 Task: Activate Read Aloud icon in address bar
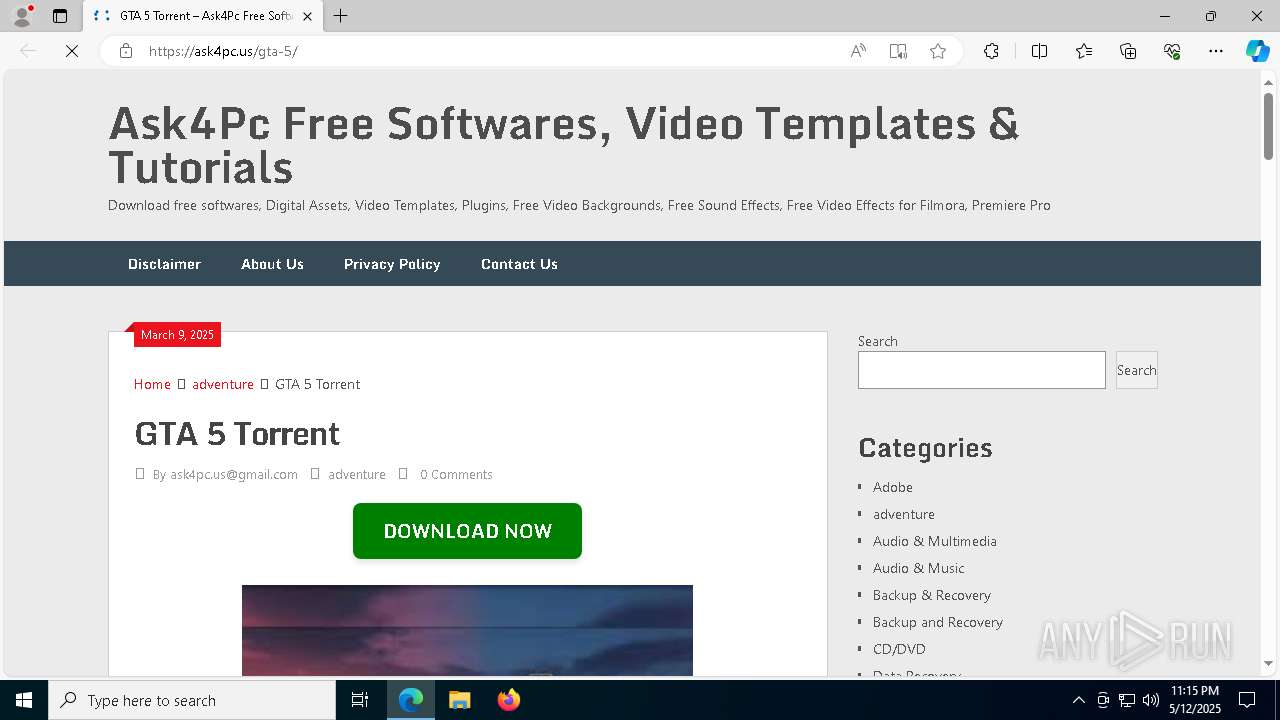[x=858, y=51]
